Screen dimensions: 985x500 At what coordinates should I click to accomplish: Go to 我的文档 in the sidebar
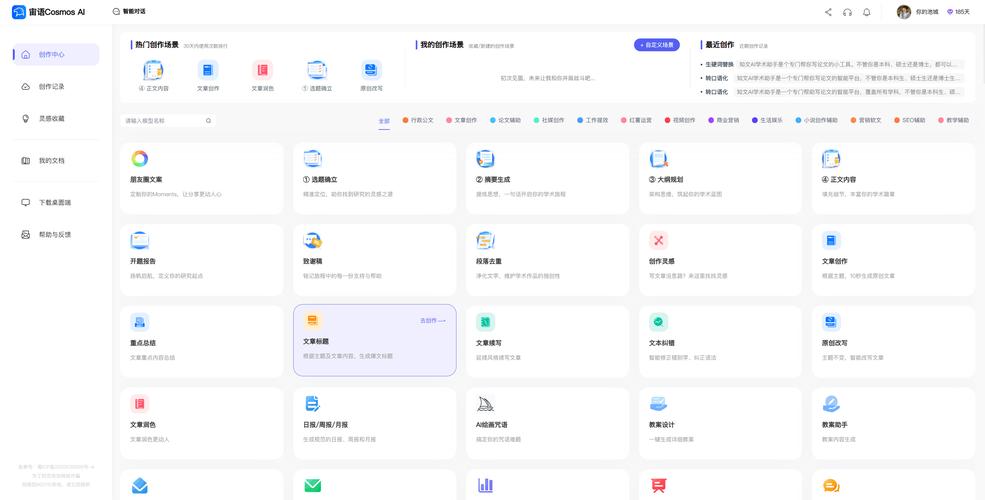(52, 161)
